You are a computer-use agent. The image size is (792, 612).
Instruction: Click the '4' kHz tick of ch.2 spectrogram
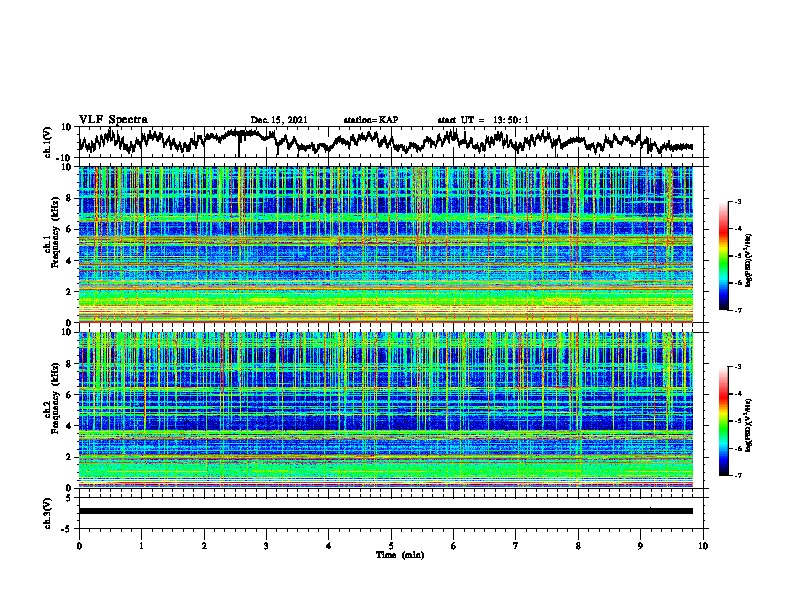point(70,426)
